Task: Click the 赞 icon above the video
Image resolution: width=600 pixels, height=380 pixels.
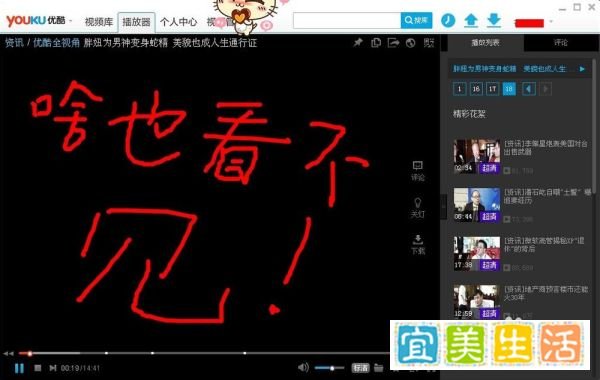Action: [x=429, y=43]
